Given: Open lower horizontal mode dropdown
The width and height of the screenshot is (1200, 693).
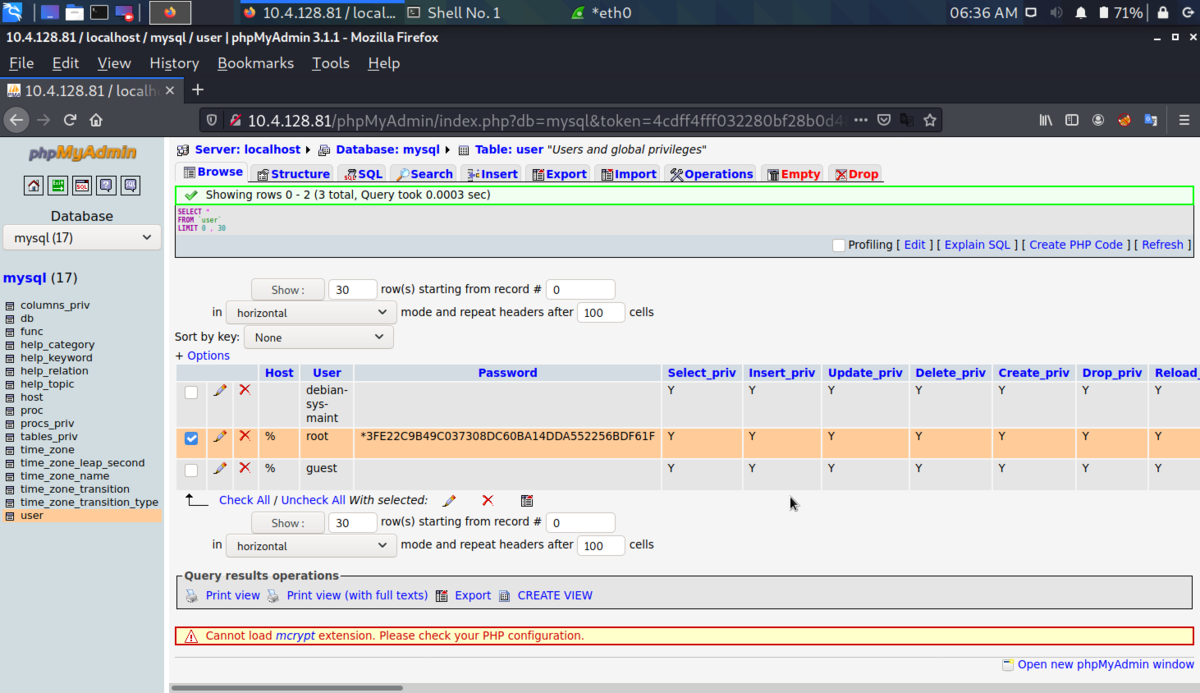Looking at the screenshot, I should pos(311,546).
